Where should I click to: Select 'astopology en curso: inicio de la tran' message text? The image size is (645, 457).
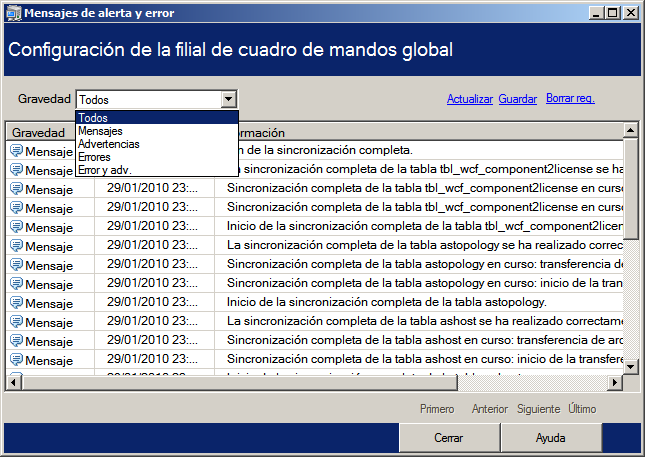tap(425, 283)
